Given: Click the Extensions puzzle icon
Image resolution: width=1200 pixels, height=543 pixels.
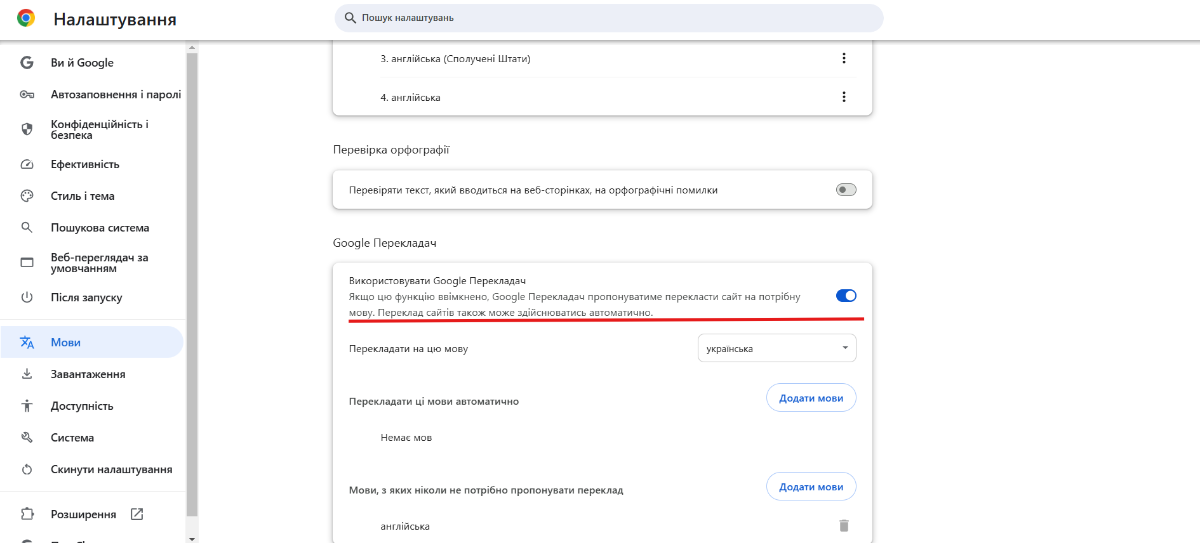Looking at the screenshot, I should click(28, 514).
